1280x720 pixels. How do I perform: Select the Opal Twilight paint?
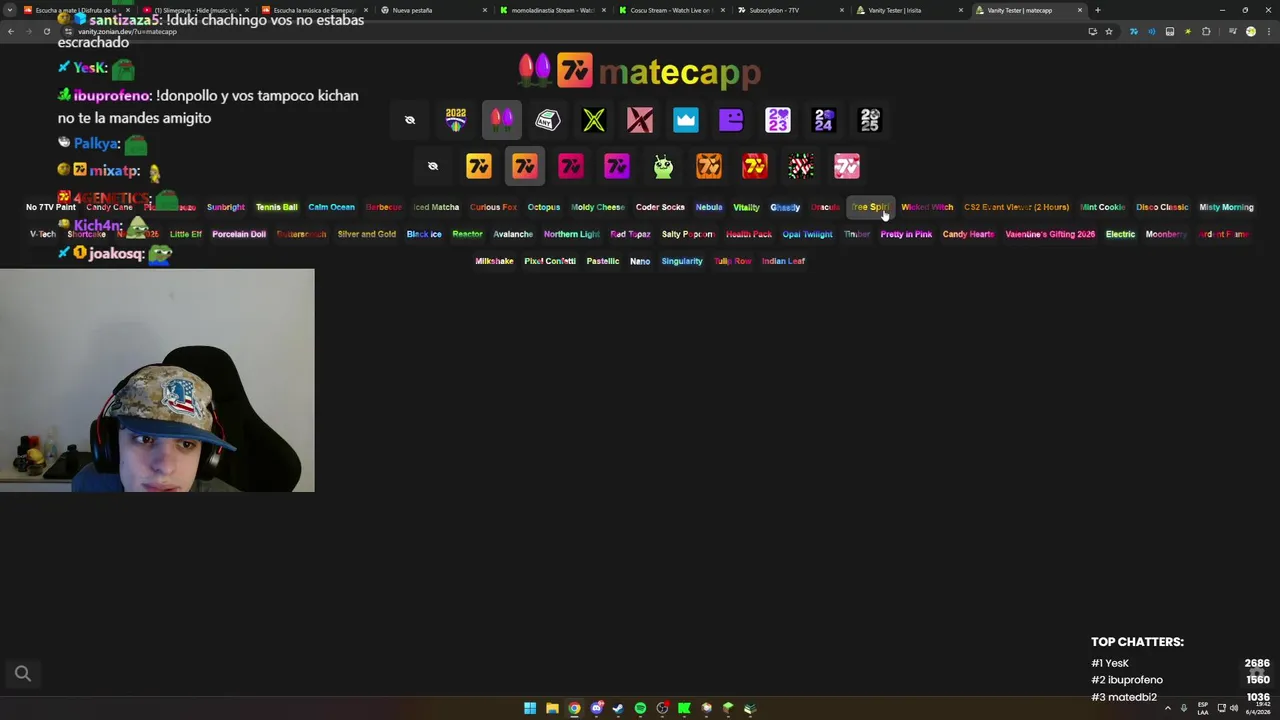pyautogui.click(x=808, y=234)
